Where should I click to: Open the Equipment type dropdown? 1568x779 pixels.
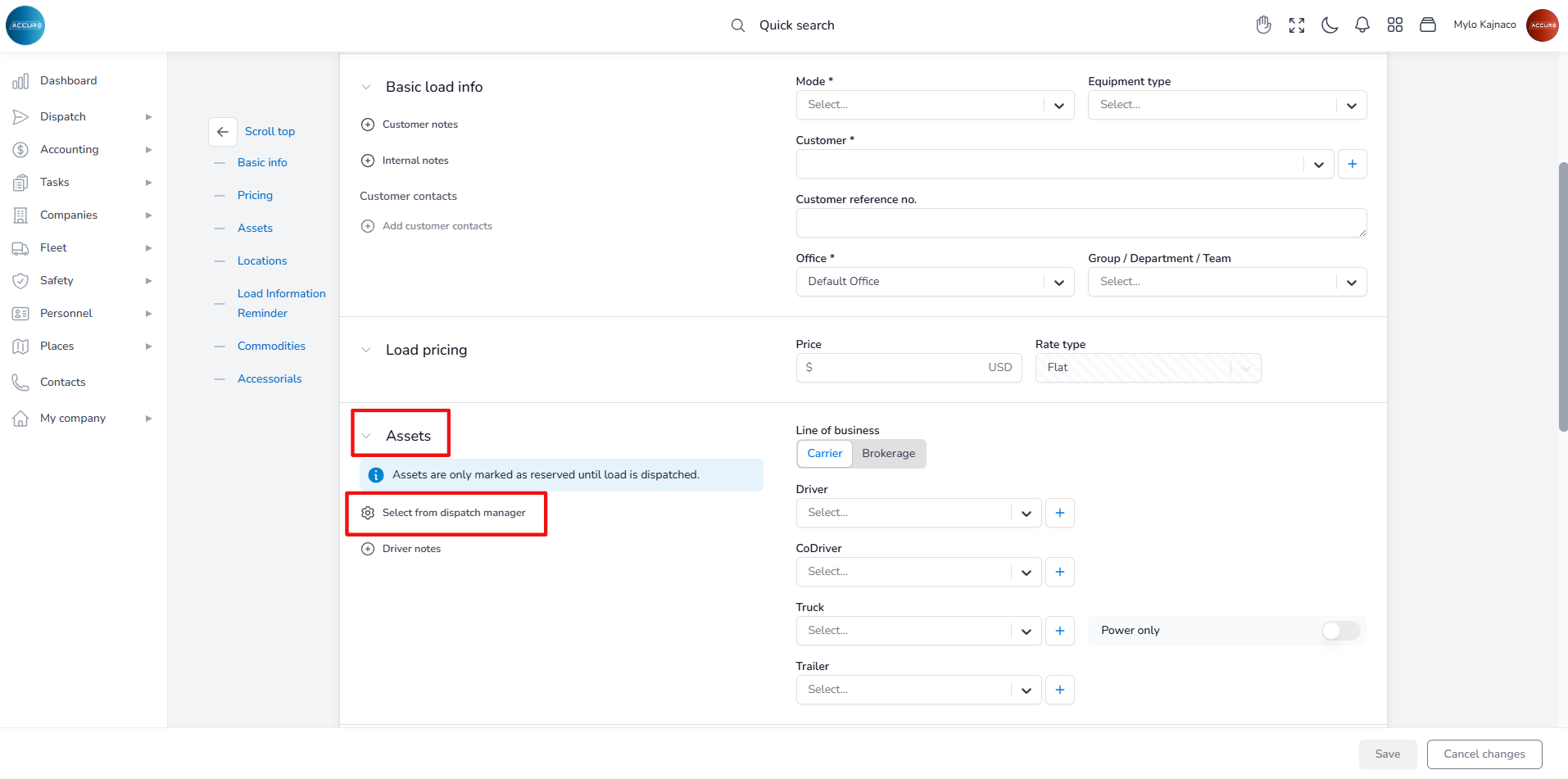point(1226,105)
